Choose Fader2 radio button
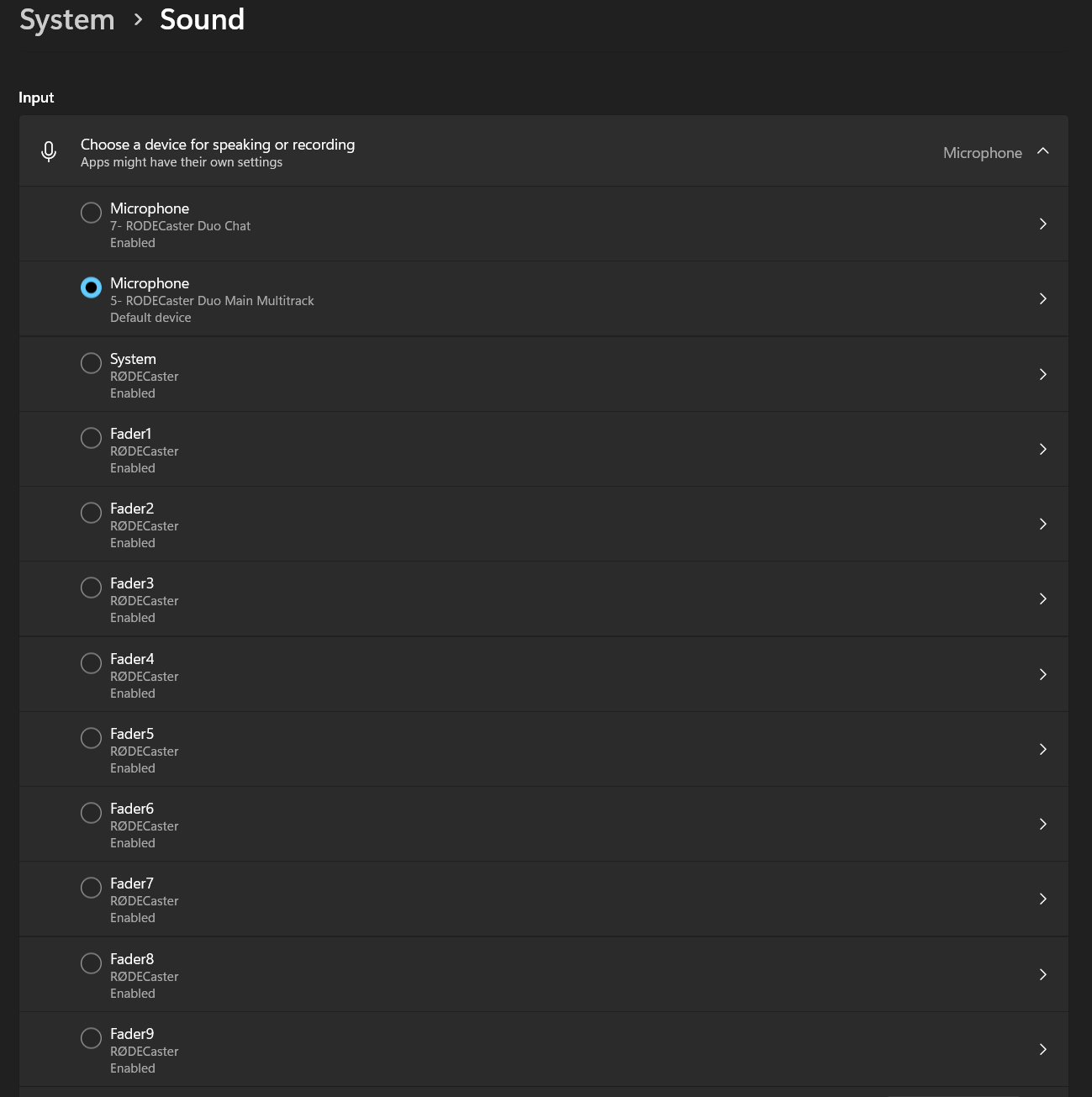 tap(91, 513)
